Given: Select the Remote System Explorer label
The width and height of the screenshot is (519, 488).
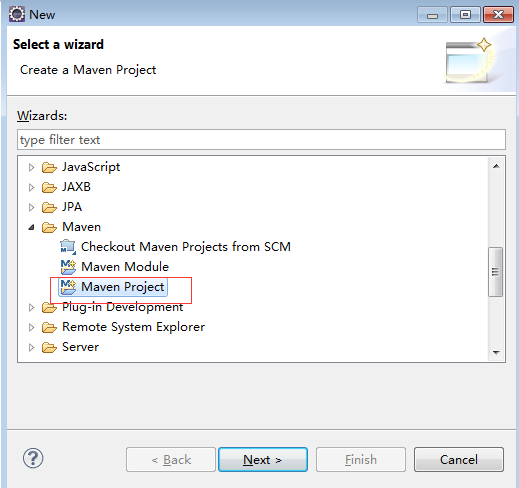Looking at the screenshot, I should pyautogui.click(x=133, y=327).
